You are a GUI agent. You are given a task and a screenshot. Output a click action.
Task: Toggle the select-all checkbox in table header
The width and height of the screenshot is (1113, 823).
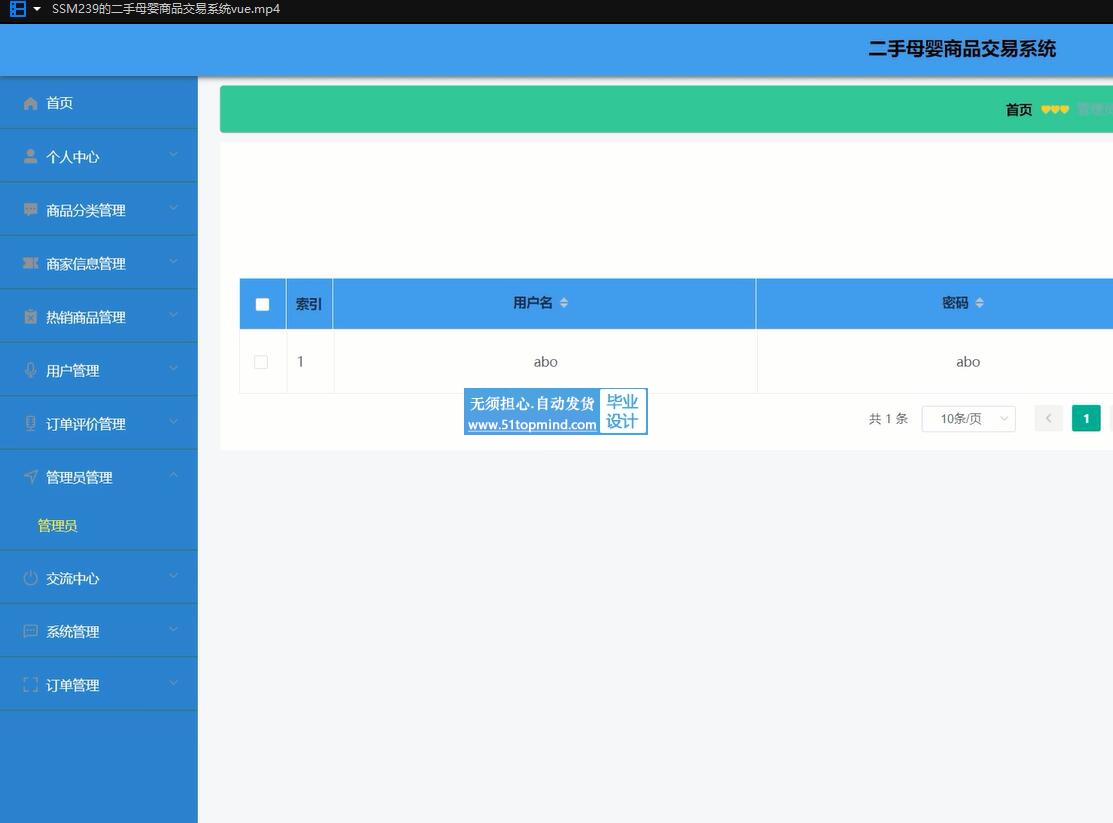(x=263, y=304)
